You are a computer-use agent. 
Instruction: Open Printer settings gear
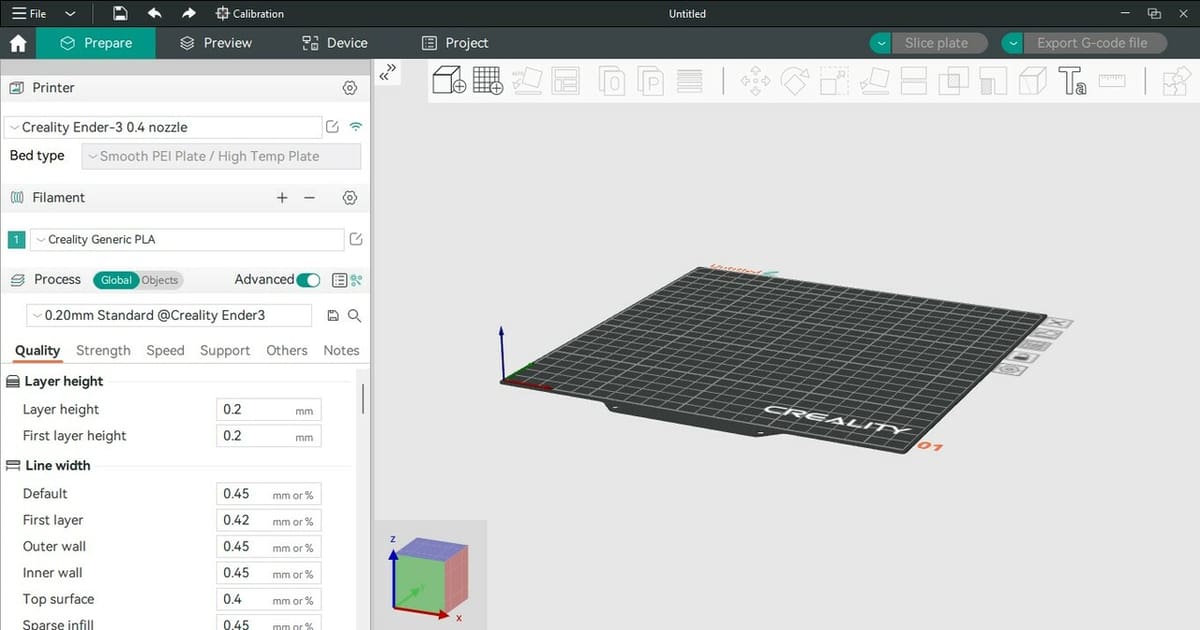point(350,88)
